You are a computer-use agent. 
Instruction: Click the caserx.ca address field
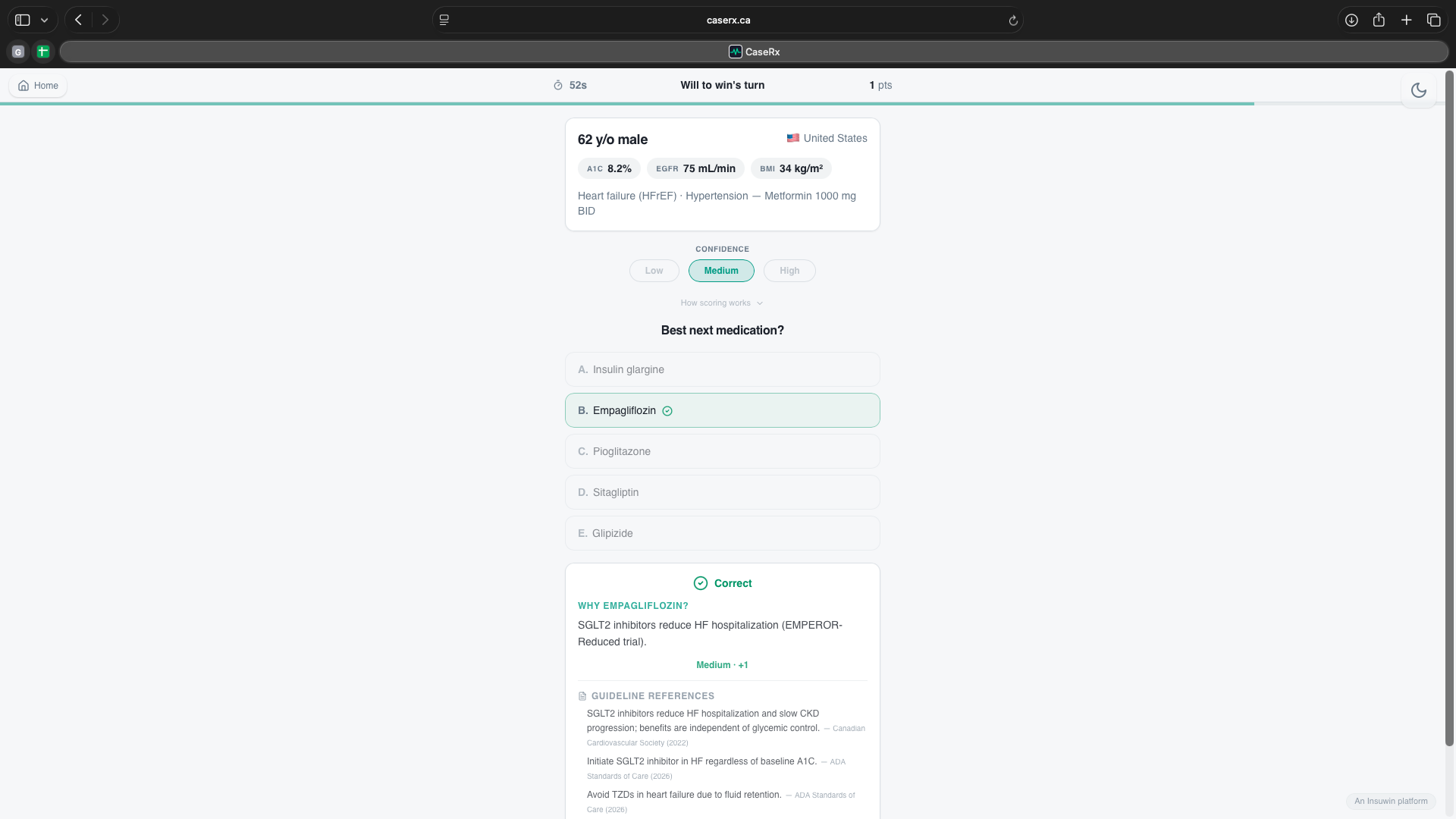[728, 20]
